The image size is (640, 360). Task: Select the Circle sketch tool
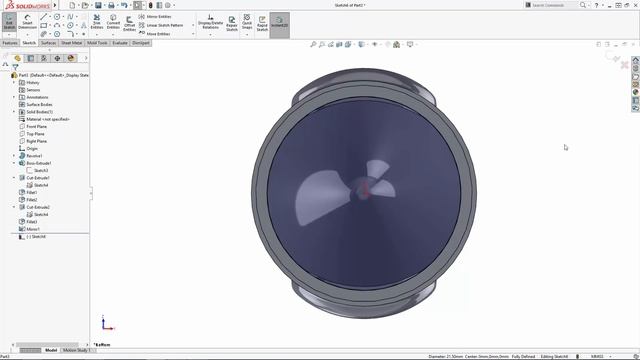(x=57, y=17)
